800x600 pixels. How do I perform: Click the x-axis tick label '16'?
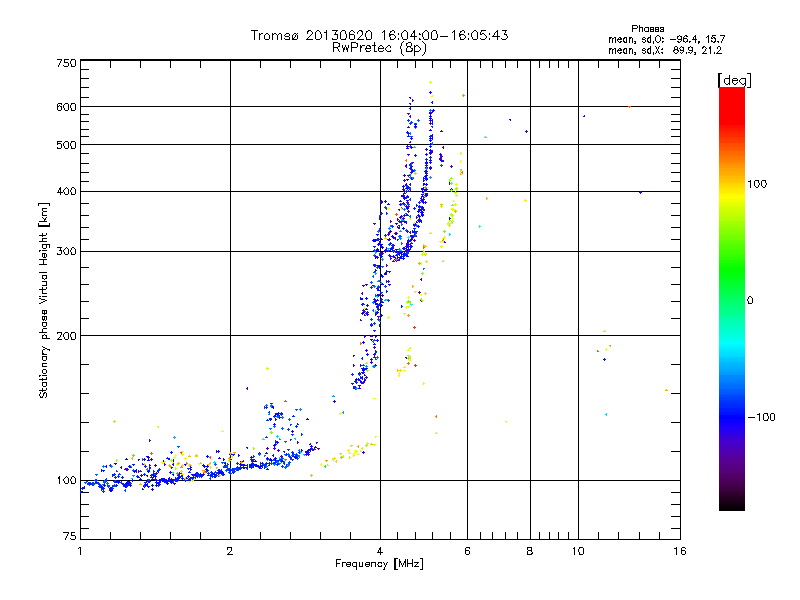680,551
